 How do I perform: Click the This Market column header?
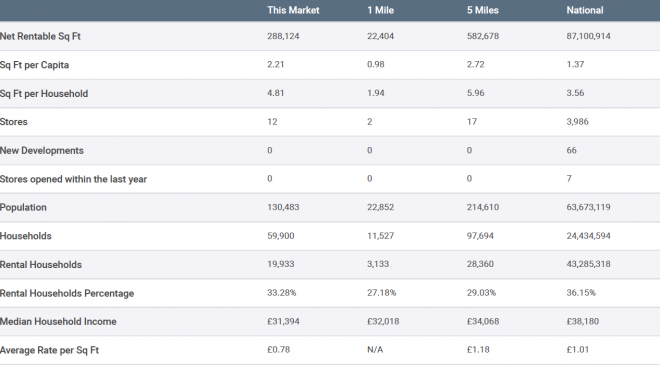point(293,10)
